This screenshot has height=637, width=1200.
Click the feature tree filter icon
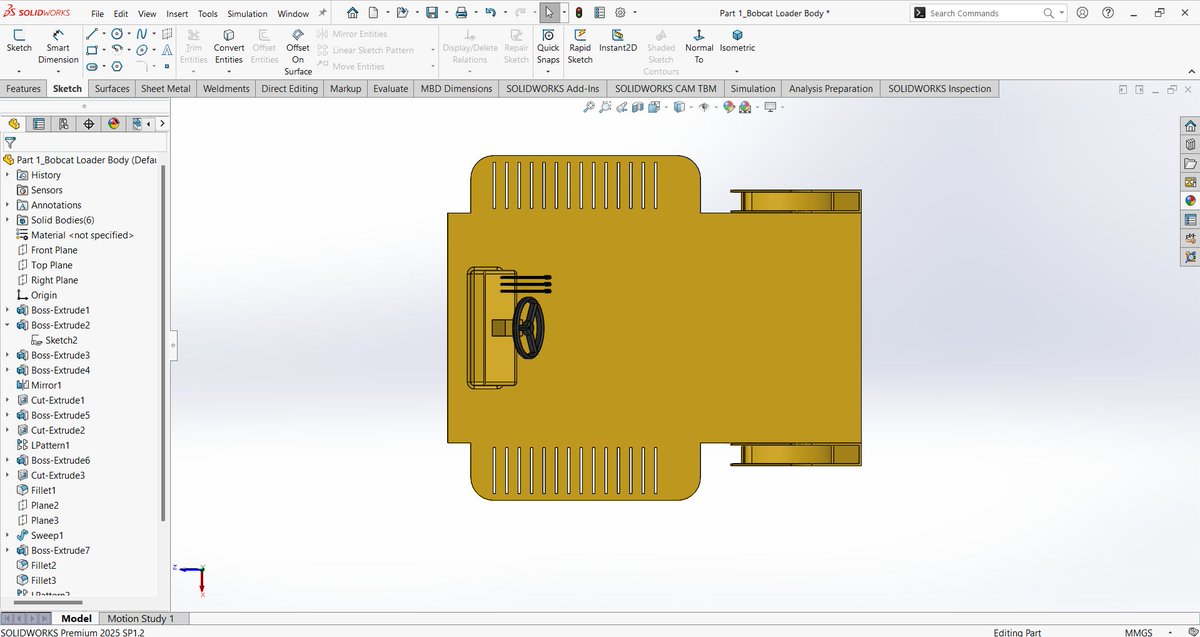coord(10,143)
